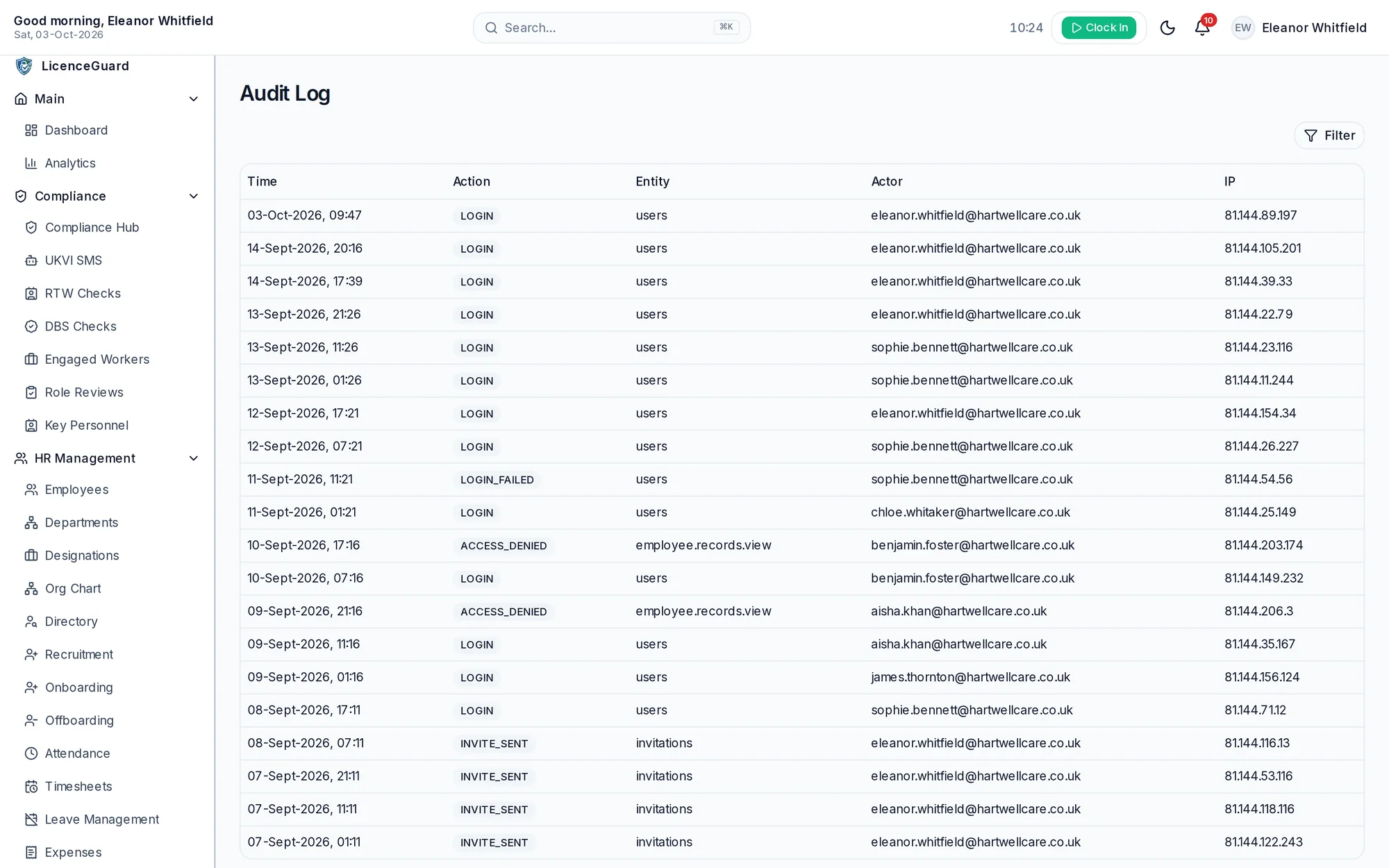Image resolution: width=1389 pixels, height=868 pixels.
Task: Click the LOGIN_FAILED action badge
Action: 497,480
